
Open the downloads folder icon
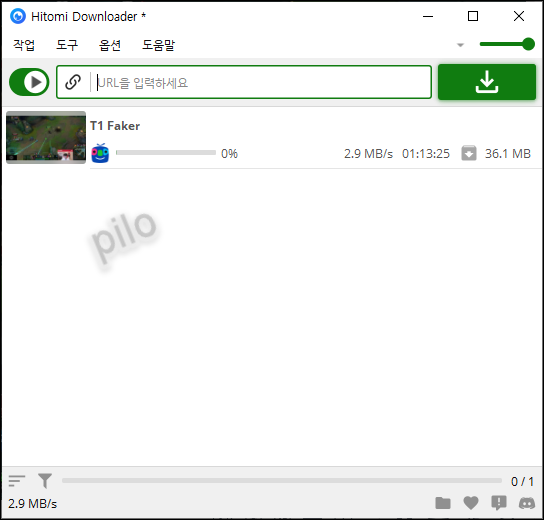443,503
